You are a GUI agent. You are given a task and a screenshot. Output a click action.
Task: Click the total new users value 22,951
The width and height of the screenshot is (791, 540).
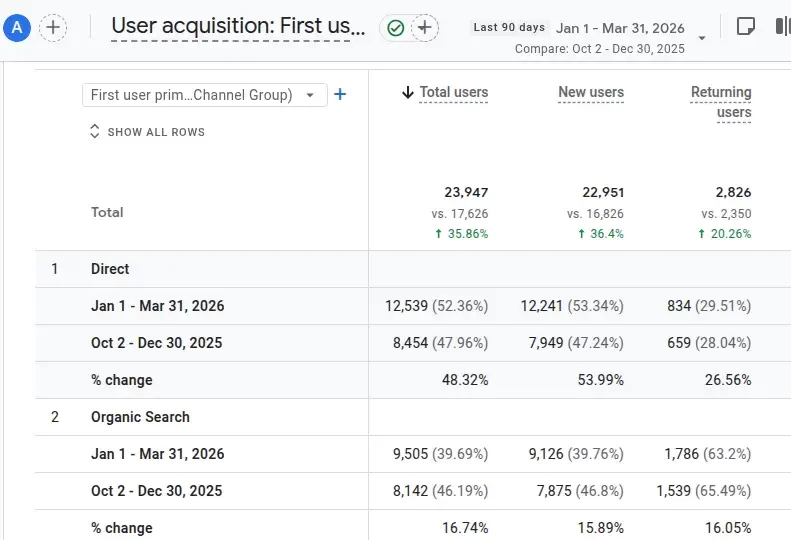[603, 192]
